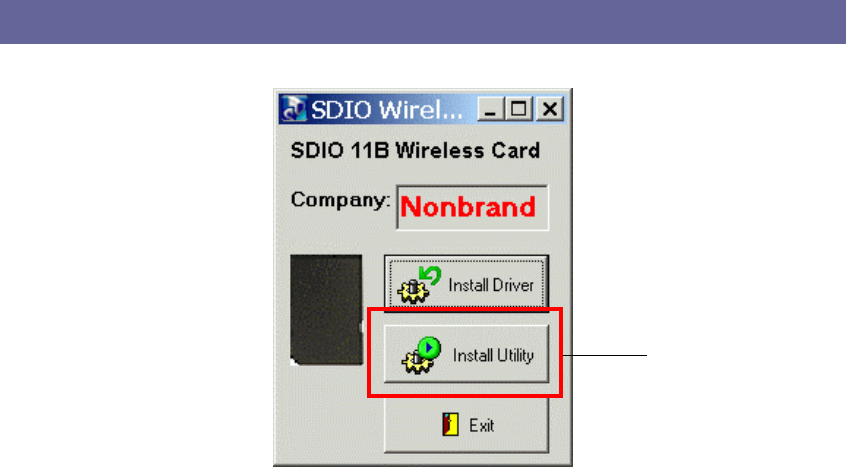
Task: Click the red Nonbrand company field
Action: click(472, 208)
